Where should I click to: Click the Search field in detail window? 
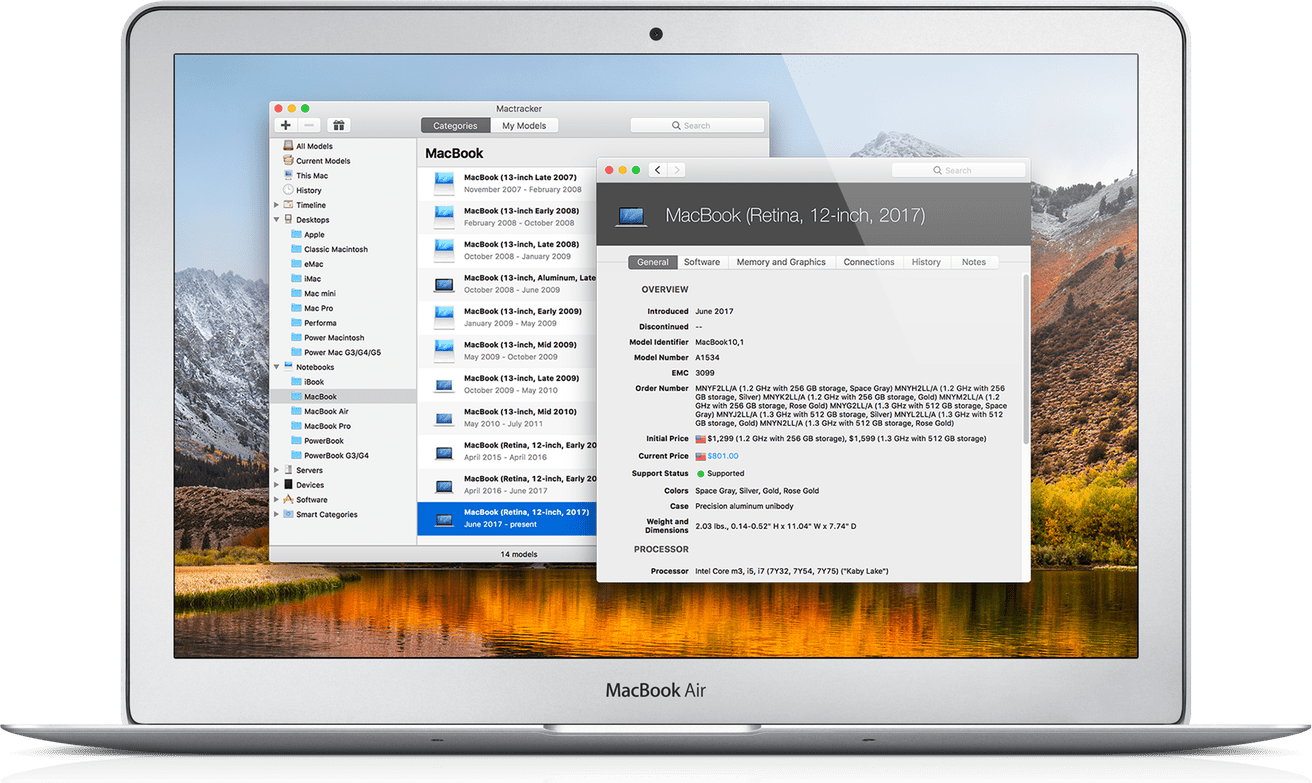click(x=958, y=170)
